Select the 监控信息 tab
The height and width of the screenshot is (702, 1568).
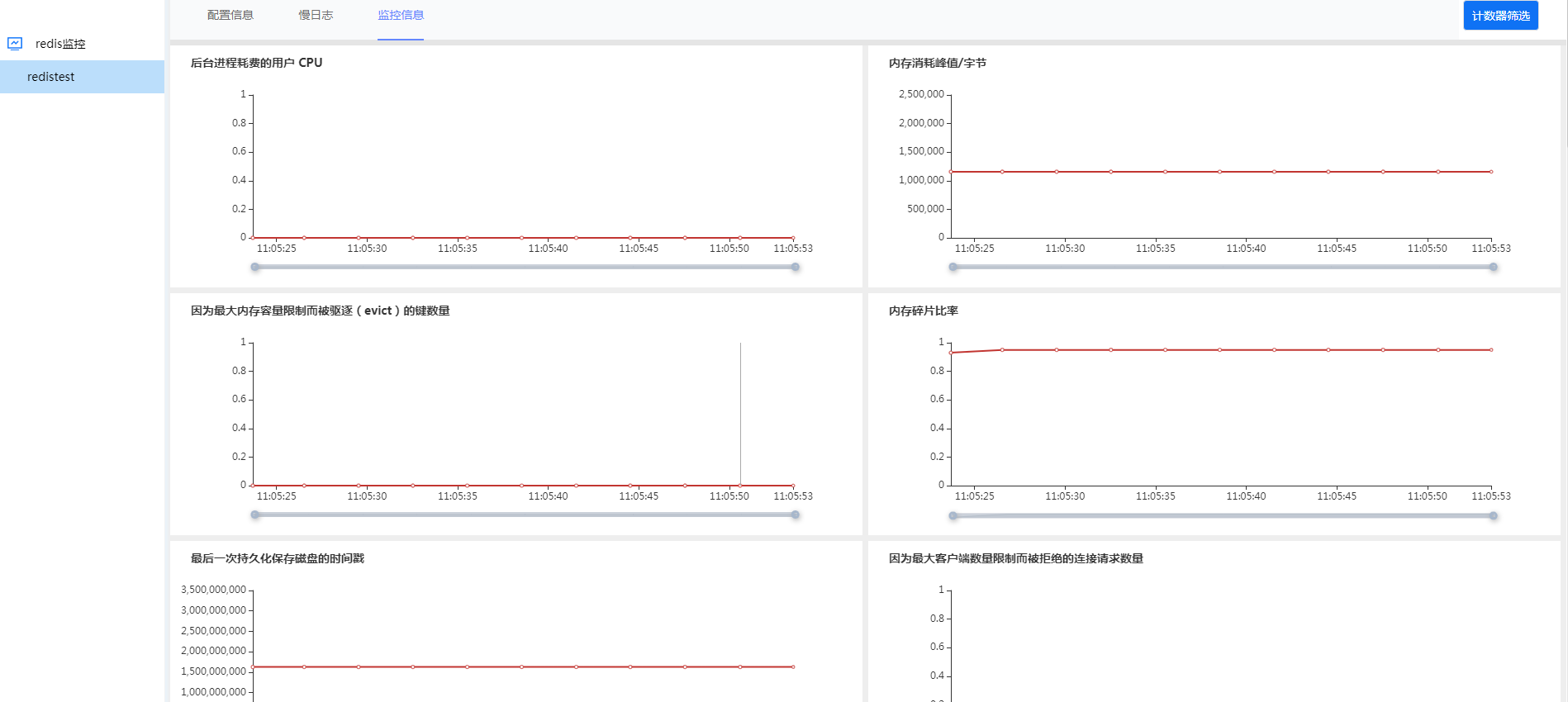(x=401, y=16)
